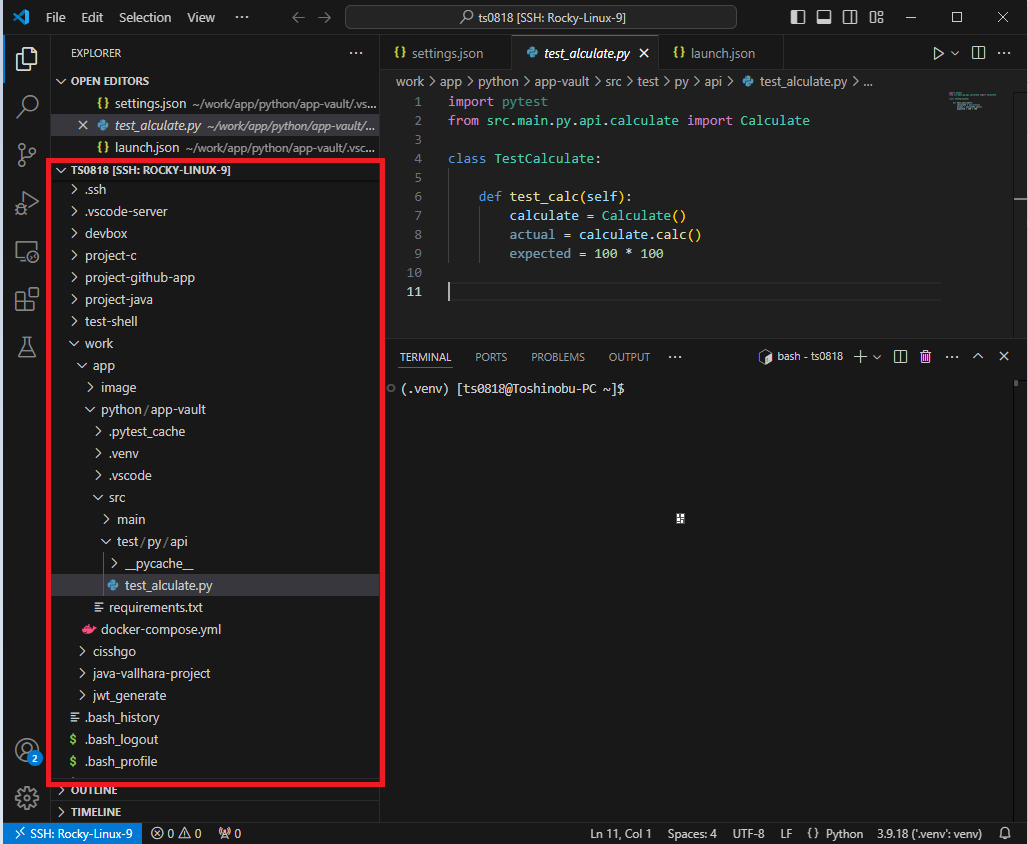This screenshot has height=844, width=1028.
Task: Switch to the PROBLEMS tab
Action: [557, 357]
